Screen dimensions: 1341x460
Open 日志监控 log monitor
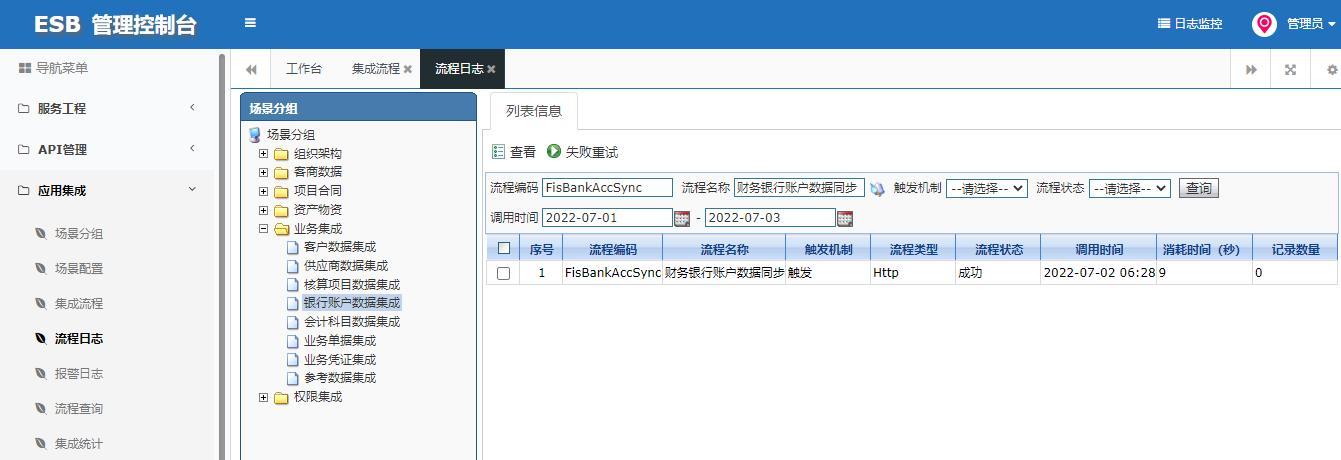[1190, 24]
